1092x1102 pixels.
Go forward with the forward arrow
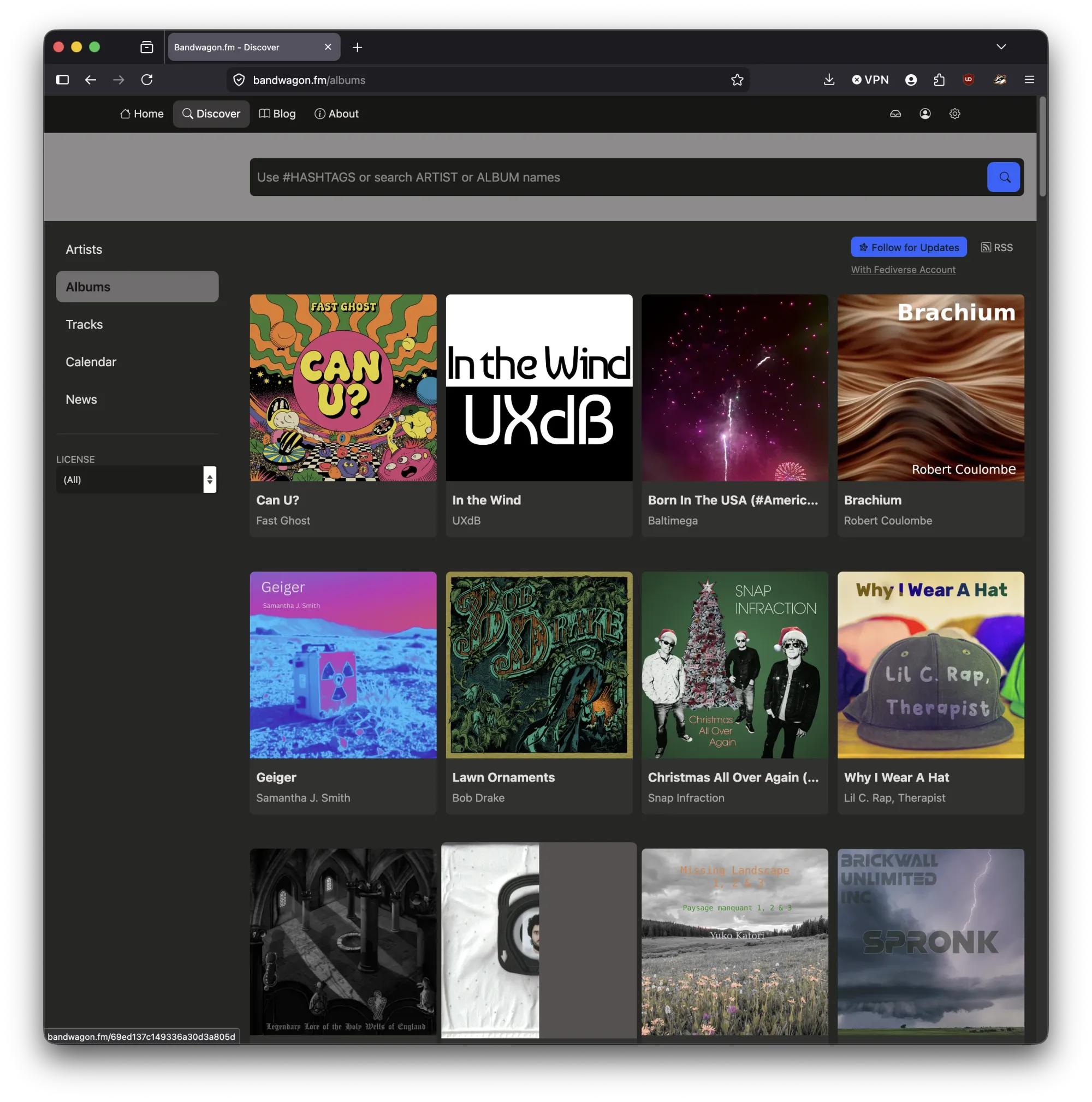118,80
